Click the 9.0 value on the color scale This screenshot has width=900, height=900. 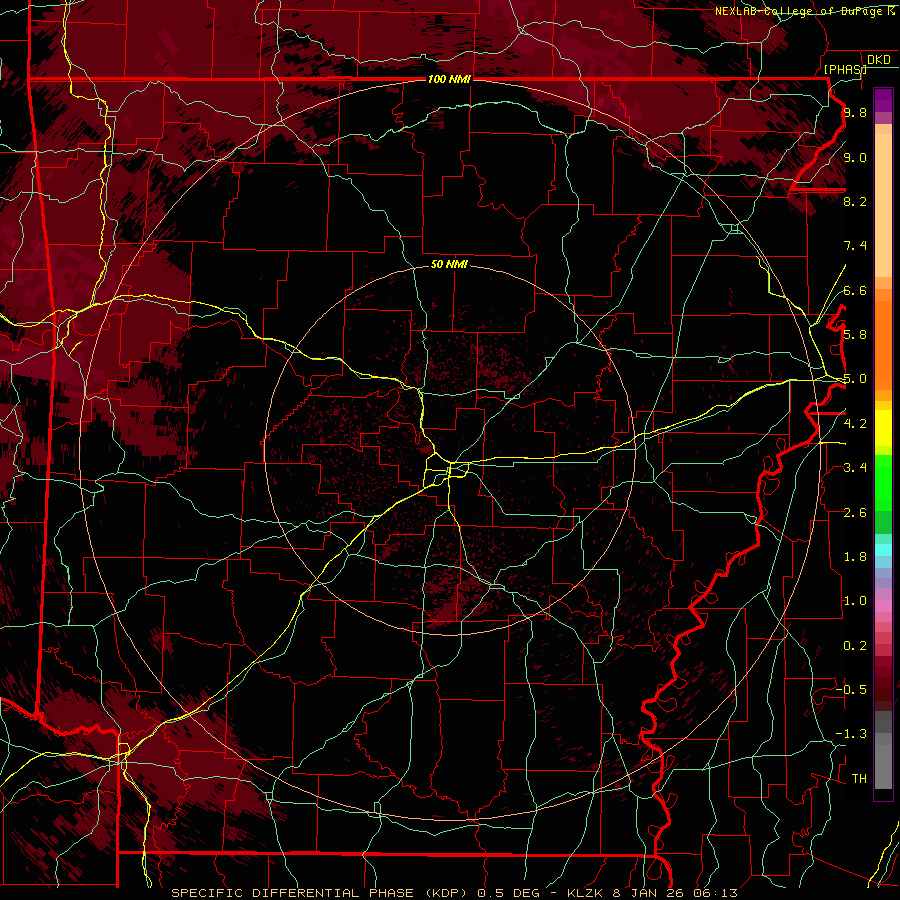coord(855,157)
